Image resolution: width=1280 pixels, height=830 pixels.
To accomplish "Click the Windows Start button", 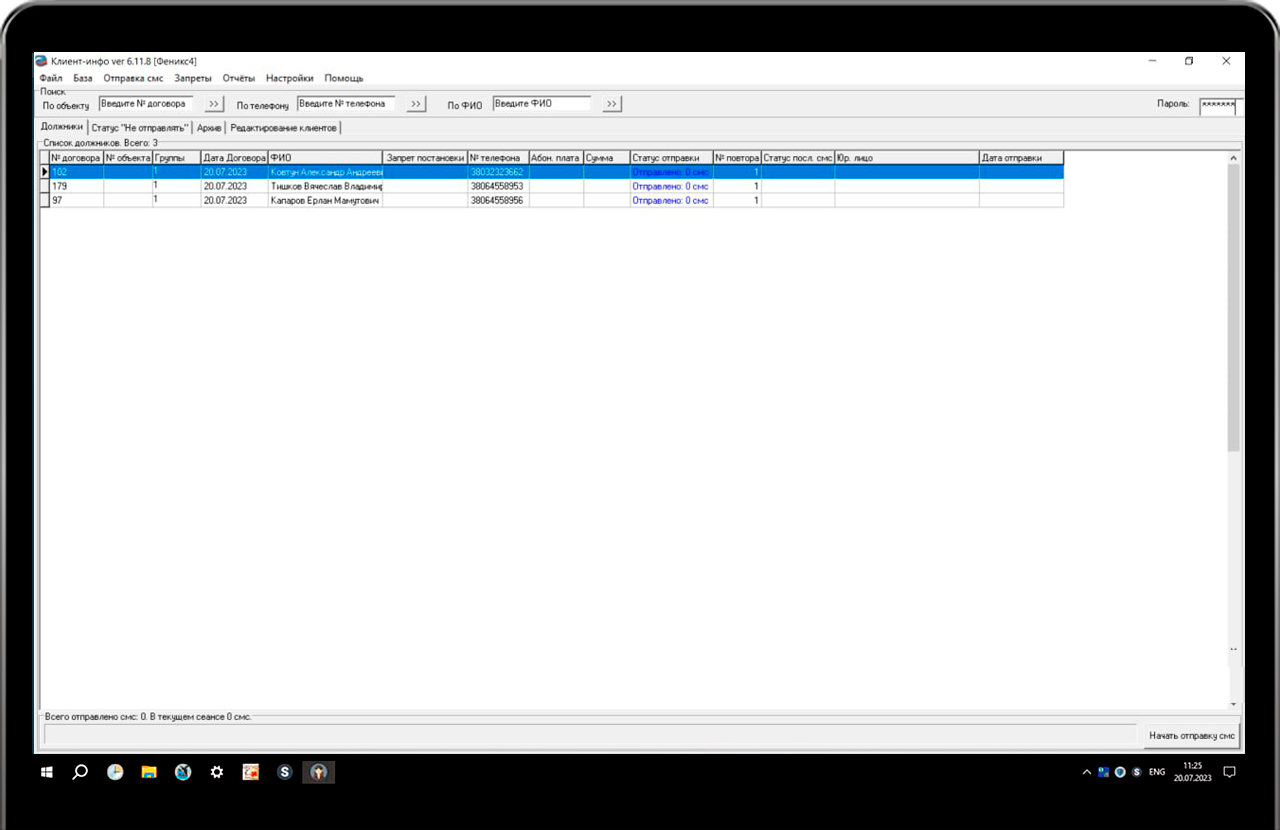I will (46, 772).
